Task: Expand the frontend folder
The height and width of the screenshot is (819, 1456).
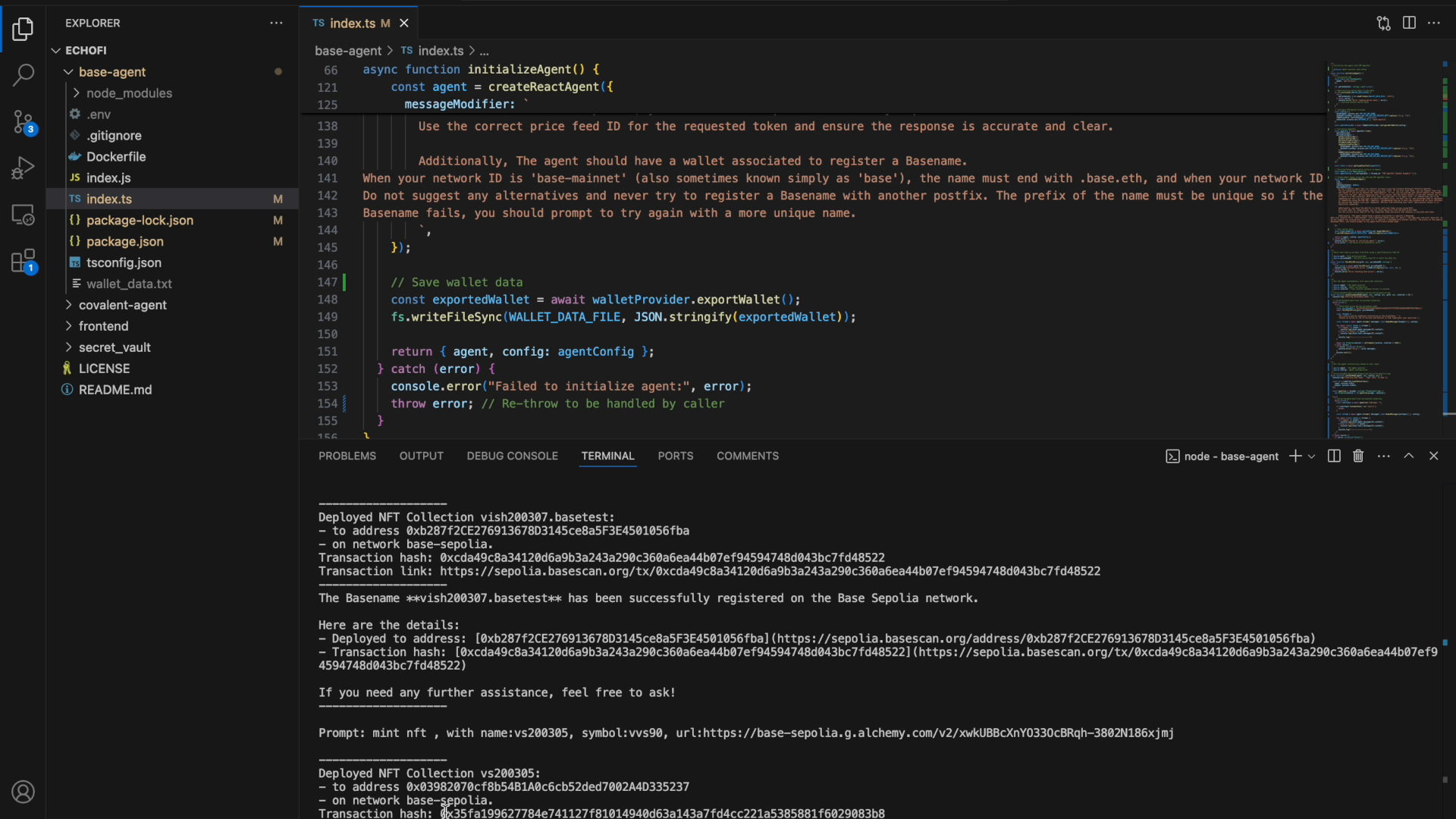Action: [171, 326]
